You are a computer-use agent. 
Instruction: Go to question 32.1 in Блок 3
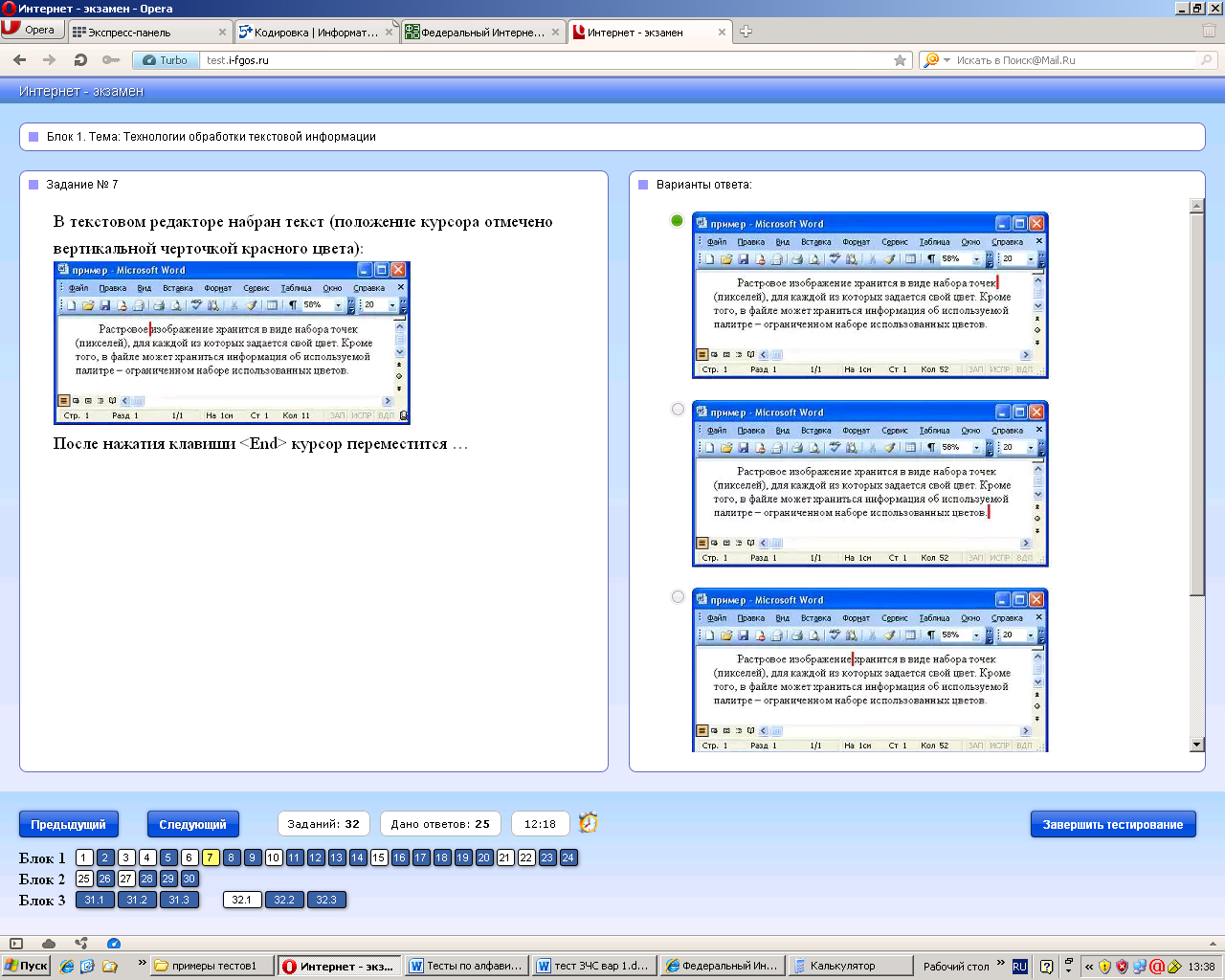click(x=242, y=900)
